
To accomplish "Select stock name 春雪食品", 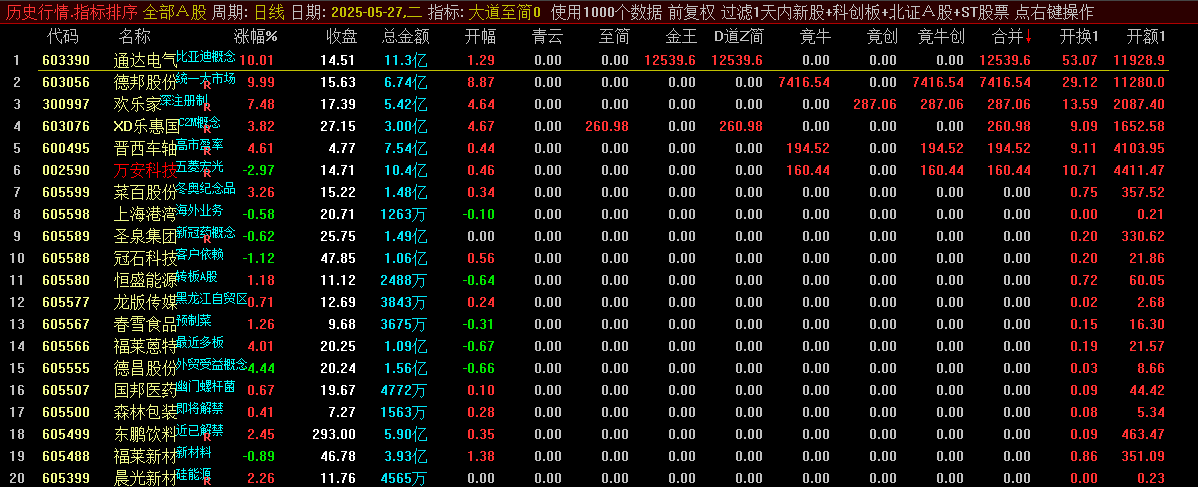I will pyautogui.click(x=144, y=325).
